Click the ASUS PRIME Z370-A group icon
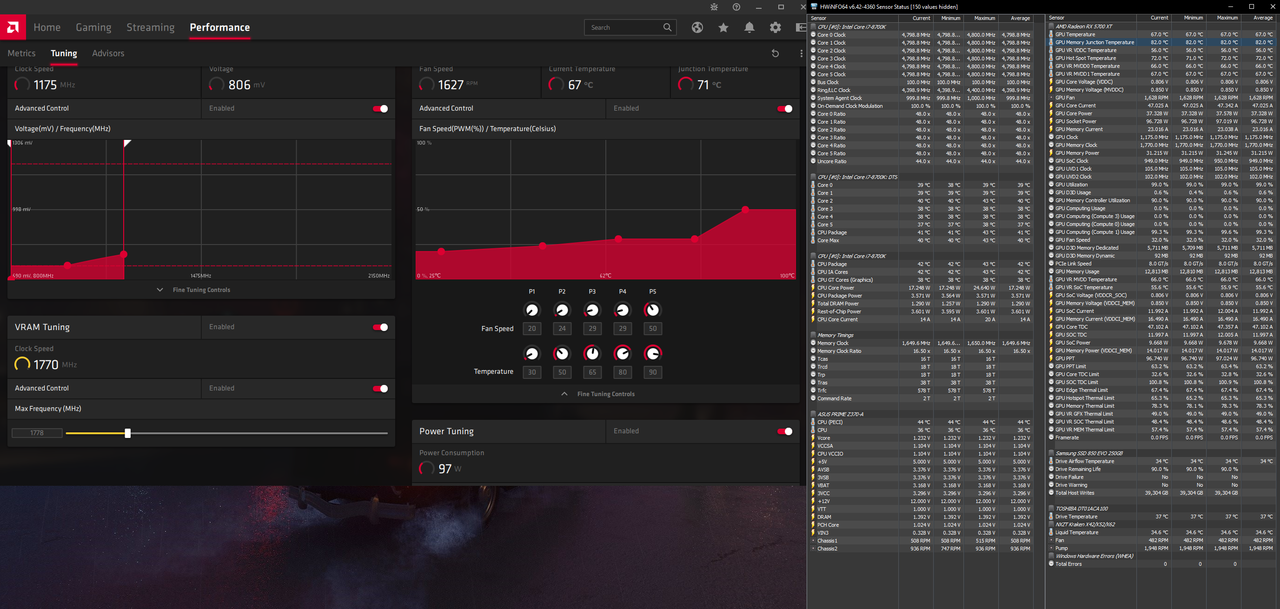Screen dimensions: 1280x609 click(813, 414)
